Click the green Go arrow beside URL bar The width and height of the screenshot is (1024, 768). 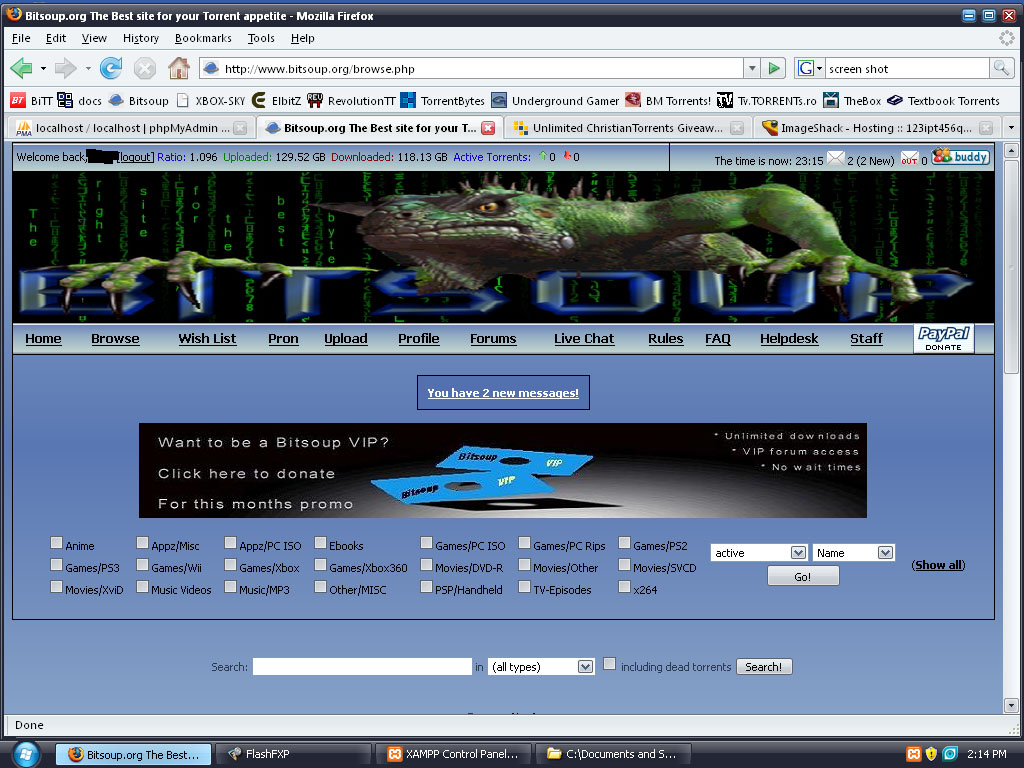point(774,68)
